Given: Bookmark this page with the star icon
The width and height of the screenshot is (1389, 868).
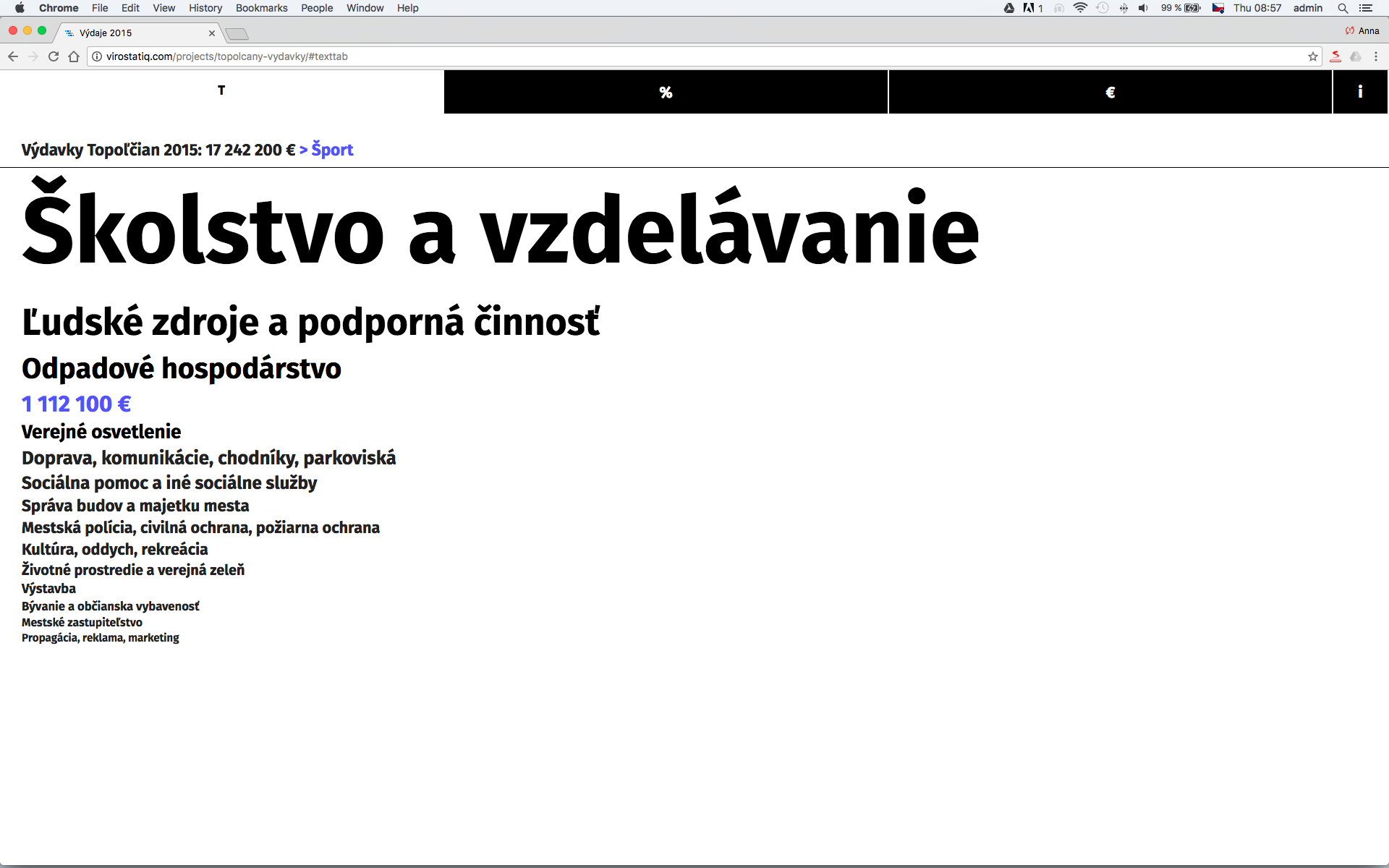Looking at the screenshot, I should click(1312, 56).
